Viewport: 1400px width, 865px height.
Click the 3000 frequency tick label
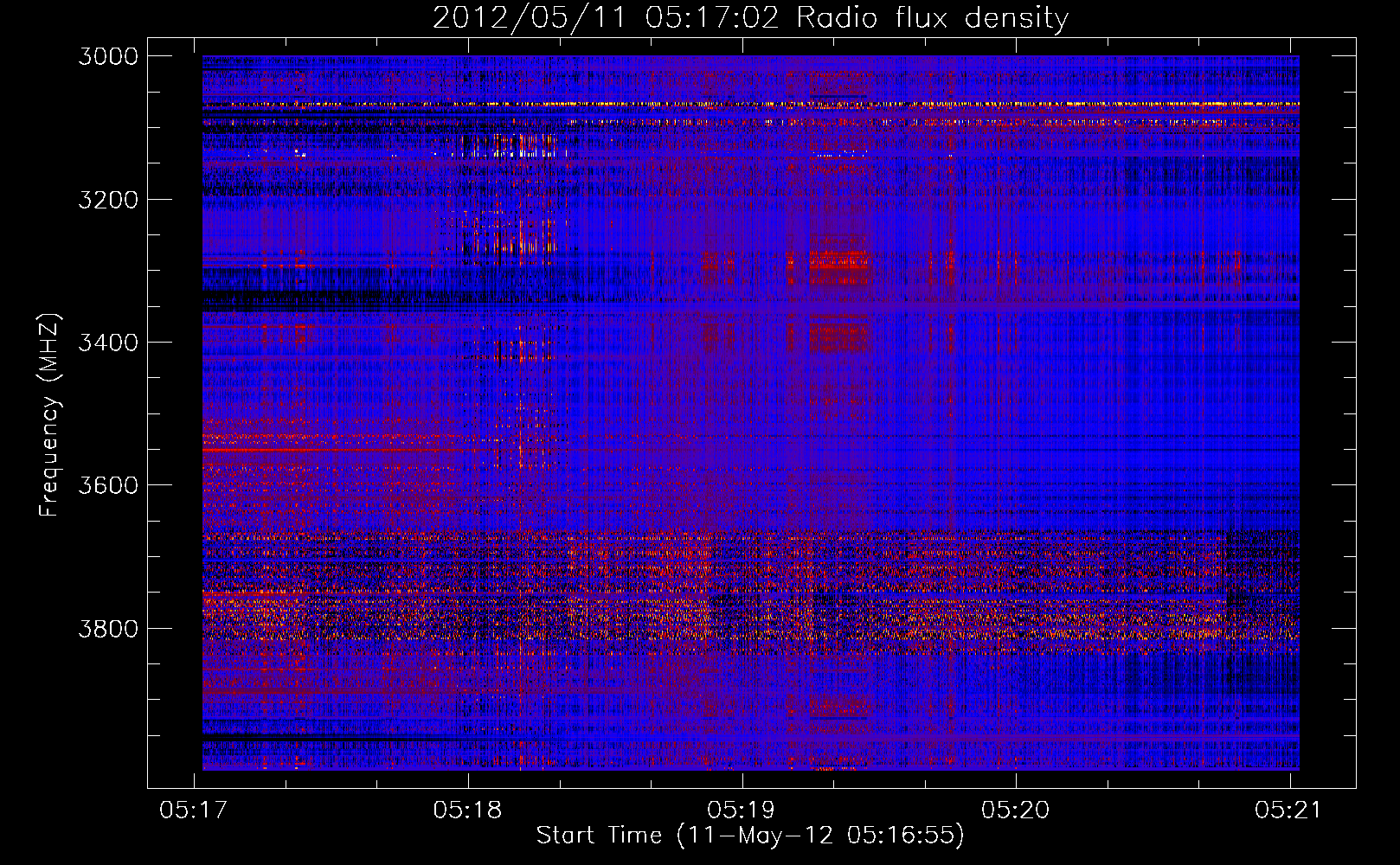[x=108, y=56]
